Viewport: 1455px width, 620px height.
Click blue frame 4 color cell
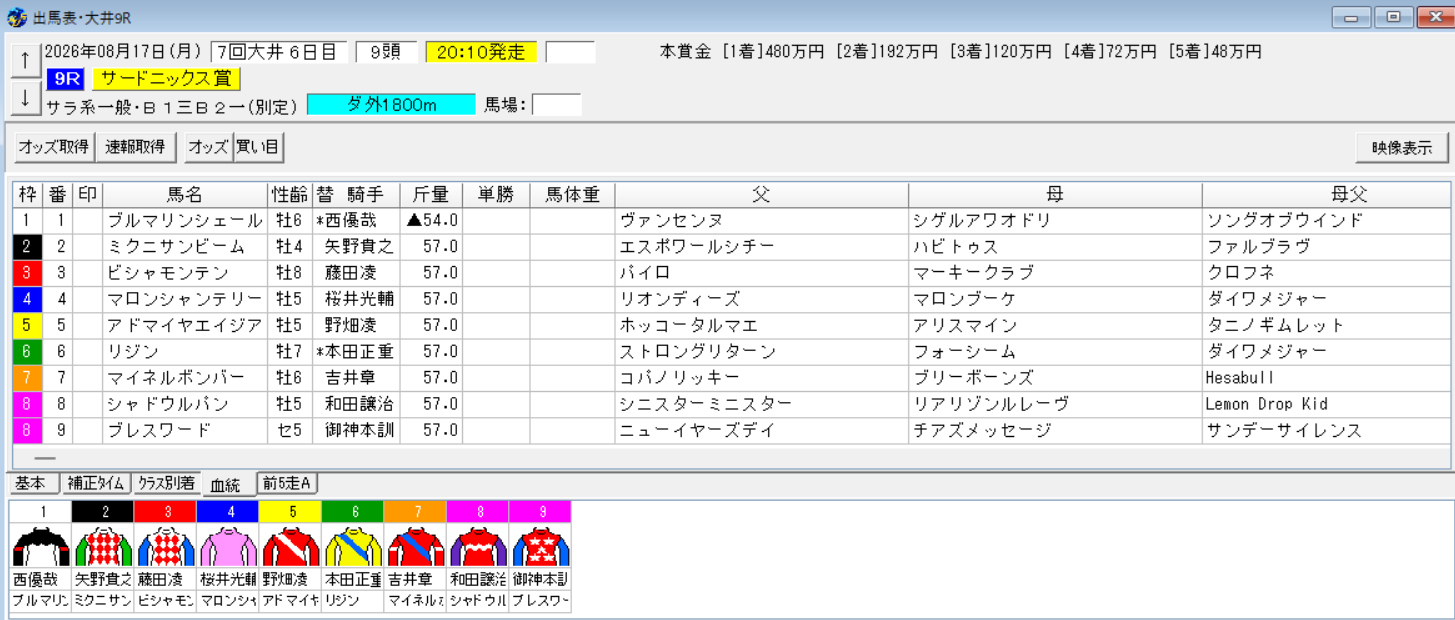(27, 299)
